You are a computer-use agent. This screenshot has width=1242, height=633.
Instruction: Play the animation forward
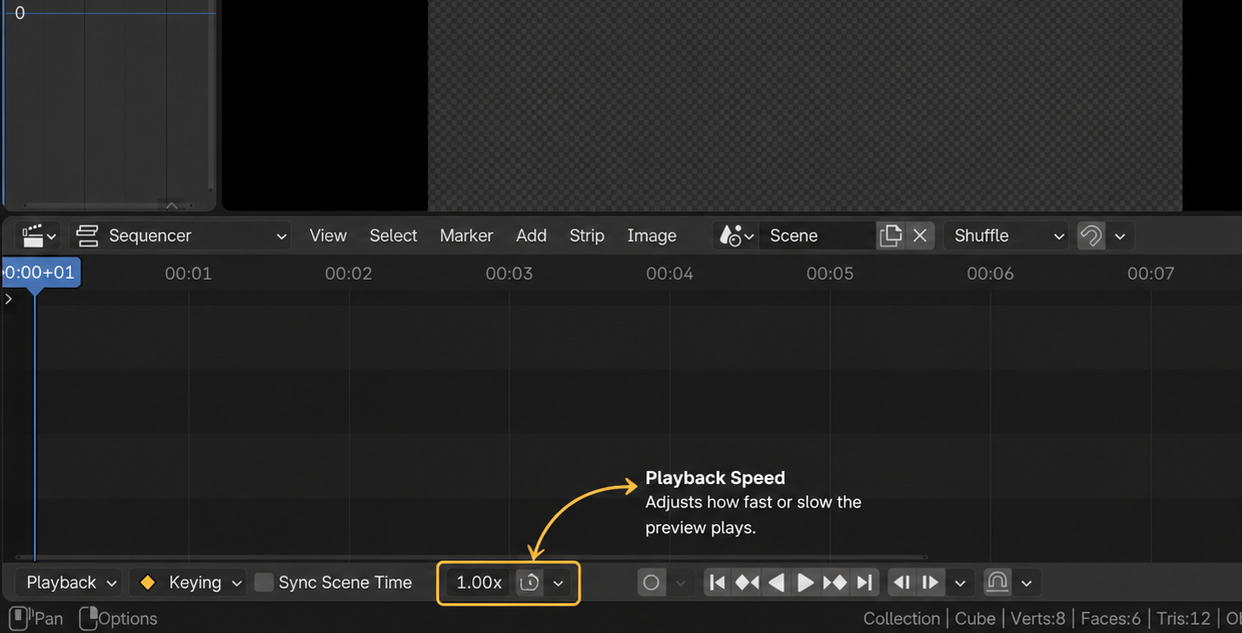[x=805, y=582]
